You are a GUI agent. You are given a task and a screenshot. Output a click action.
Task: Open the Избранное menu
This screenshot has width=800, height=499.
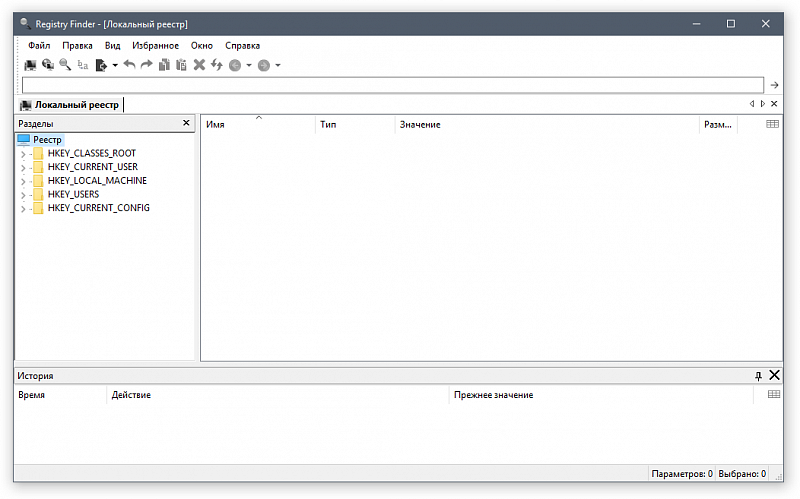click(156, 45)
